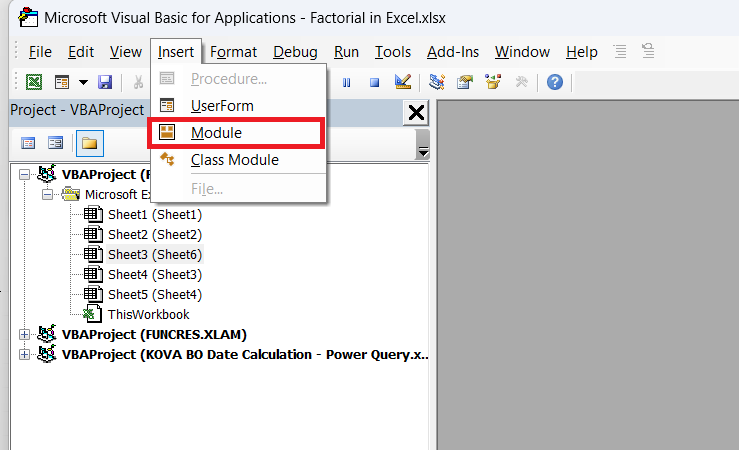This screenshot has width=739, height=450.
Task: Click the Cut scissors toolbar icon
Action: click(x=138, y=82)
